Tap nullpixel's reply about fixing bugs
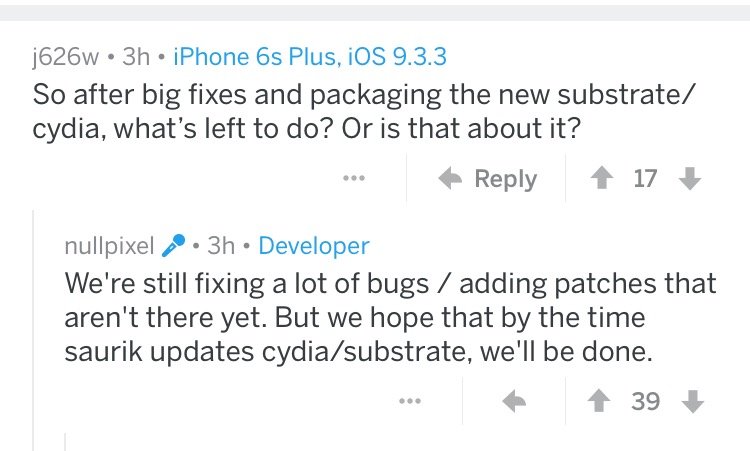Viewport: 750px width, 451px height. click(x=390, y=318)
